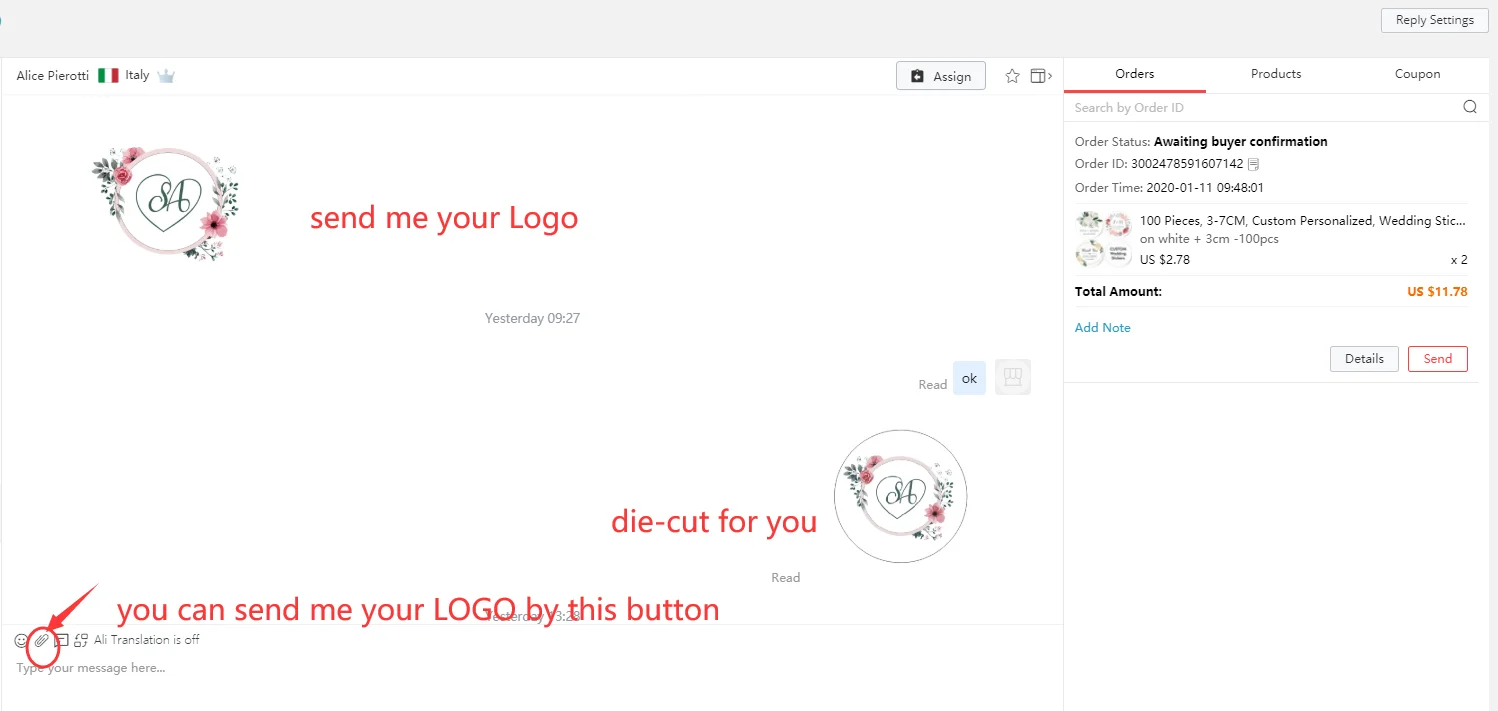Select the Orders tab
Screen dimensions: 1498x711
click(1135, 74)
